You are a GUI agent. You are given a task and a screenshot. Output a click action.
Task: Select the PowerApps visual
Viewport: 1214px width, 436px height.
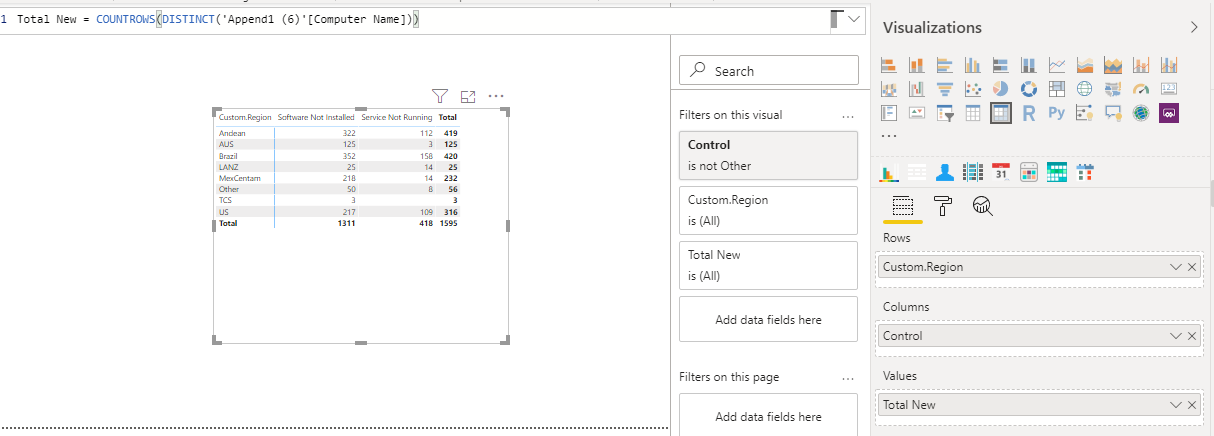click(x=1169, y=113)
